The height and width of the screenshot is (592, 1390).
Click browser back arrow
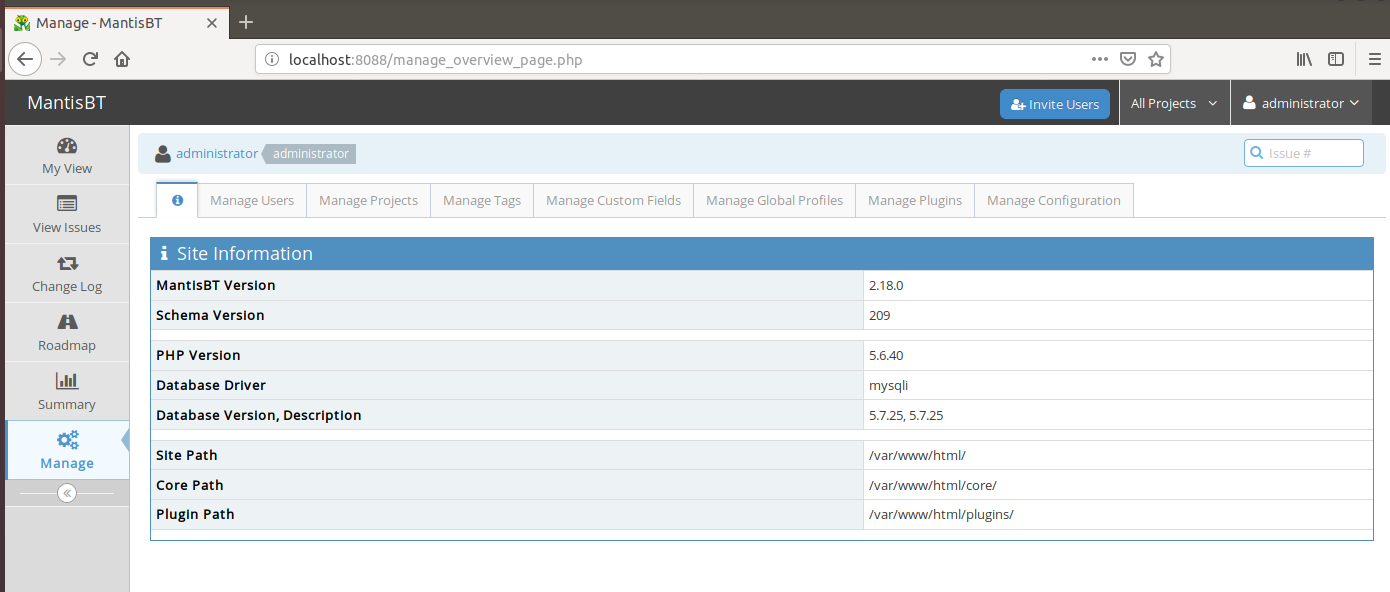pyautogui.click(x=25, y=59)
